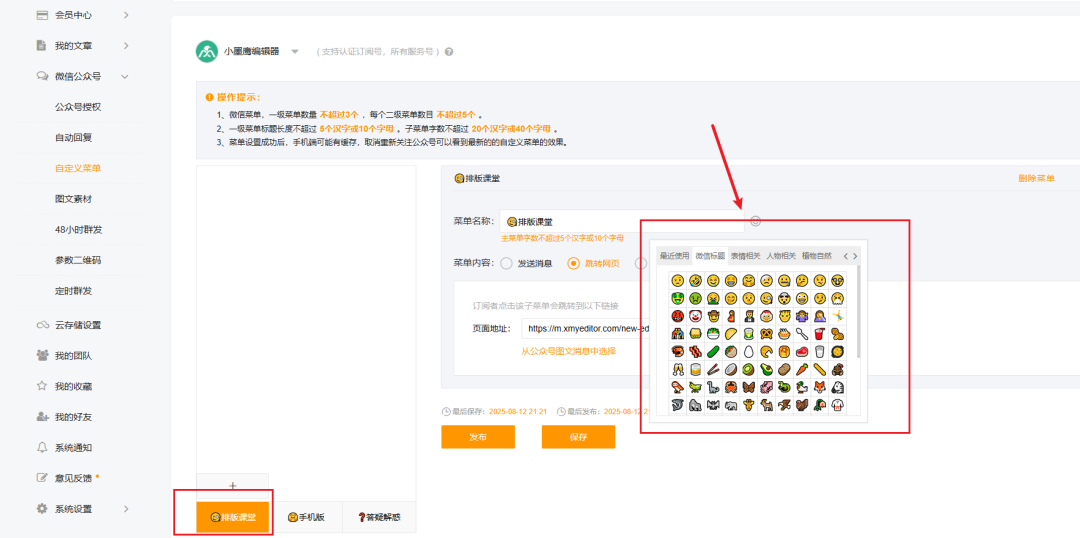Screen dimensions: 1080x538
Task: Open 定时群发 in the sidebar
Action: click(x=74, y=291)
